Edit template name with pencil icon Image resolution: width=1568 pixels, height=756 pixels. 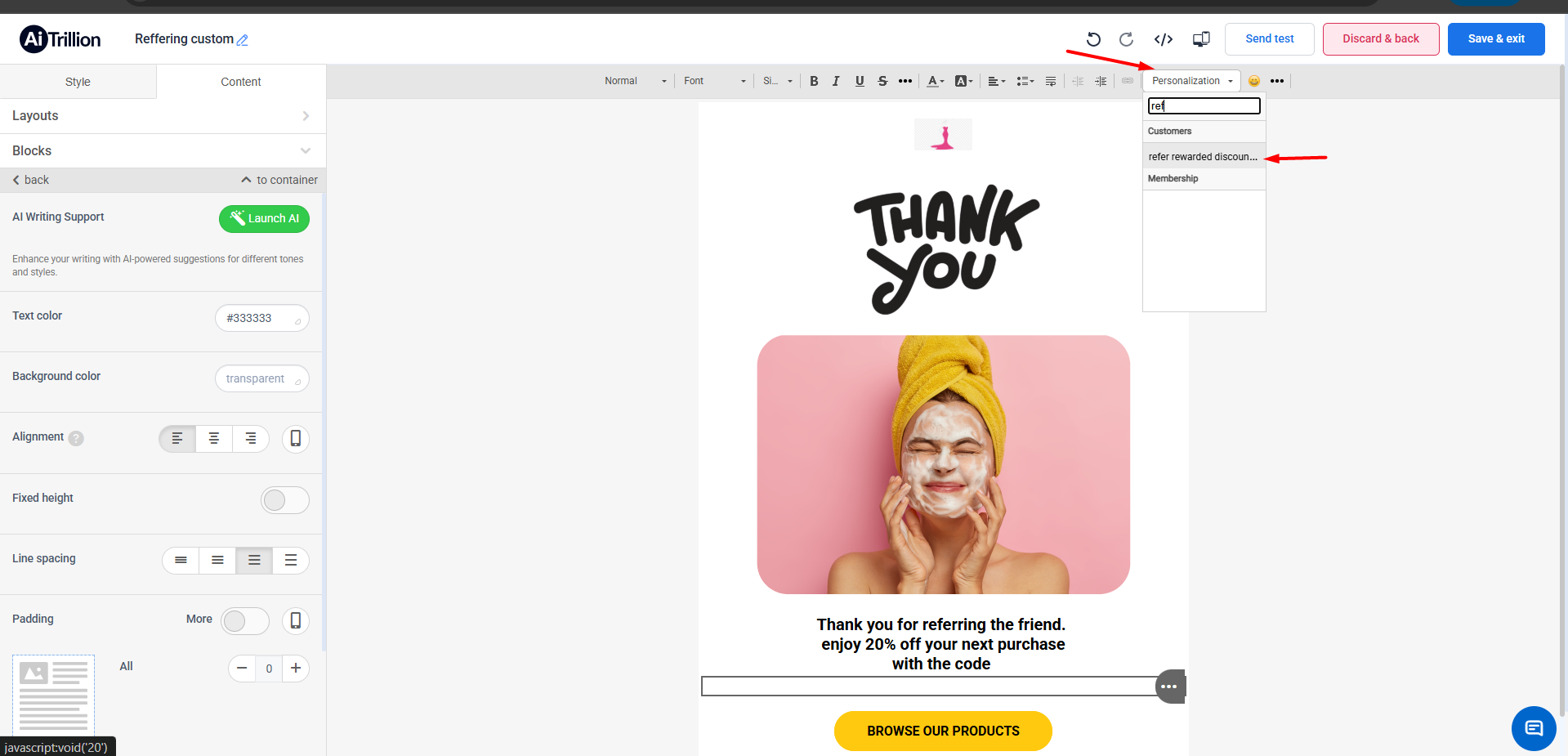point(243,40)
